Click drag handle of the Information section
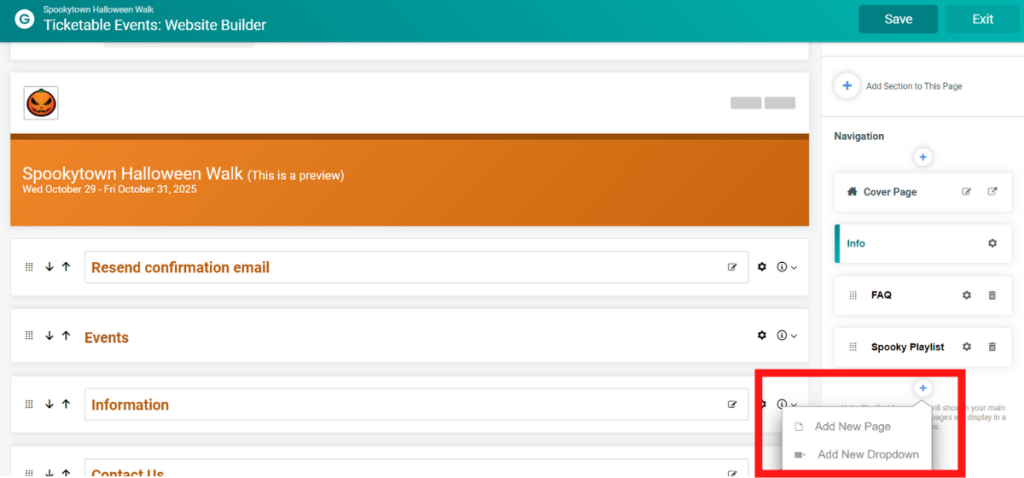Viewport: 1024px width, 478px height. point(29,404)
